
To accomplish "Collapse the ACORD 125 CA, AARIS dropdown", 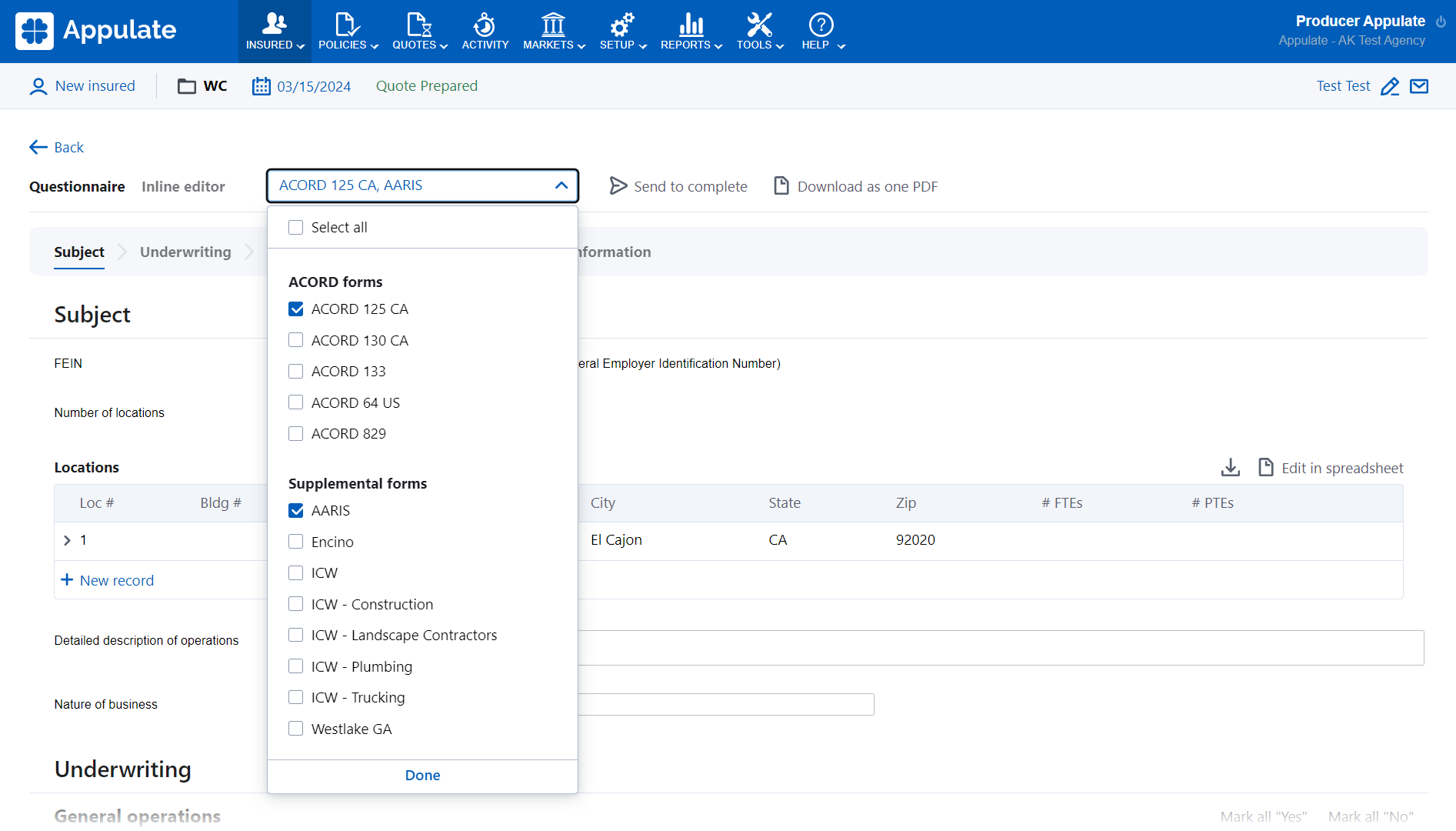I will pyautogui.click(x=561, y=185).
